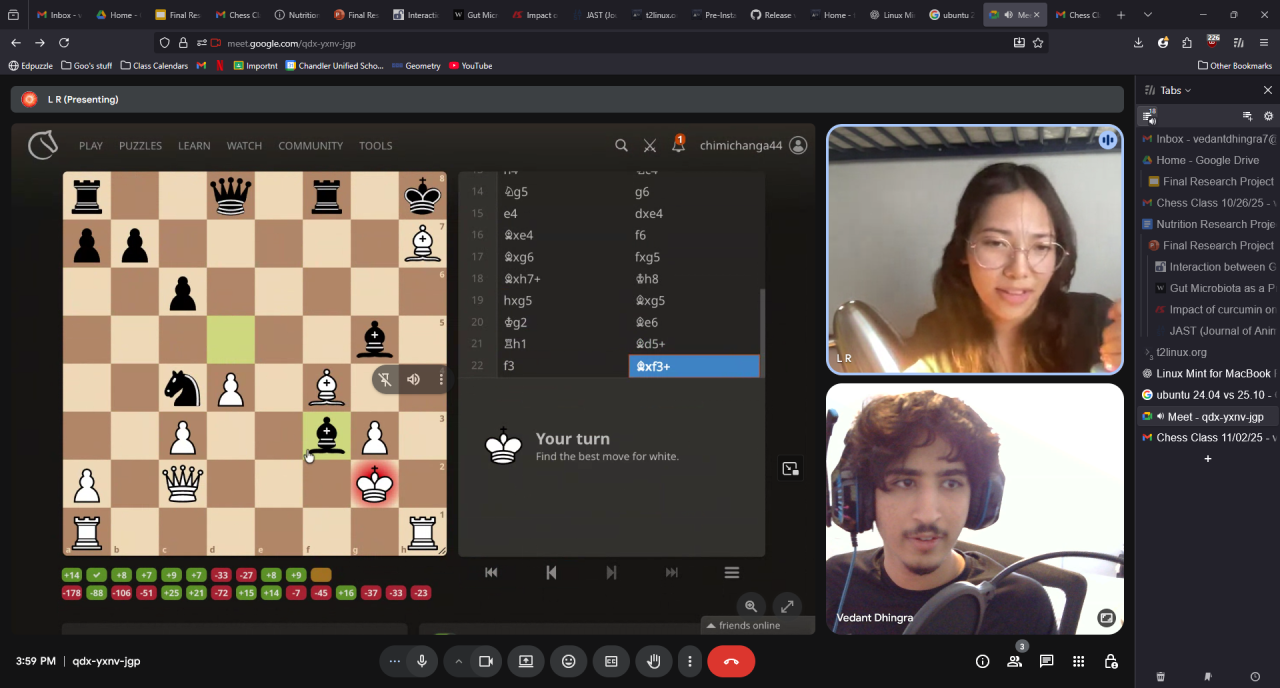Open meeting details info icon
The width and height of the screenshot is (1280, 688).
[982, 661]
